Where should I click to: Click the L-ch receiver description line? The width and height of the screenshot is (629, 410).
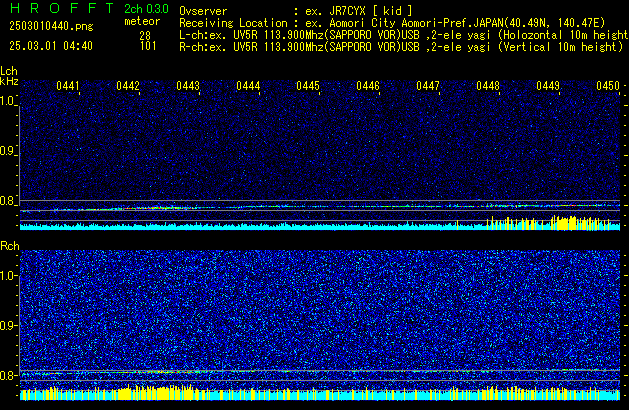click(404, 35)
